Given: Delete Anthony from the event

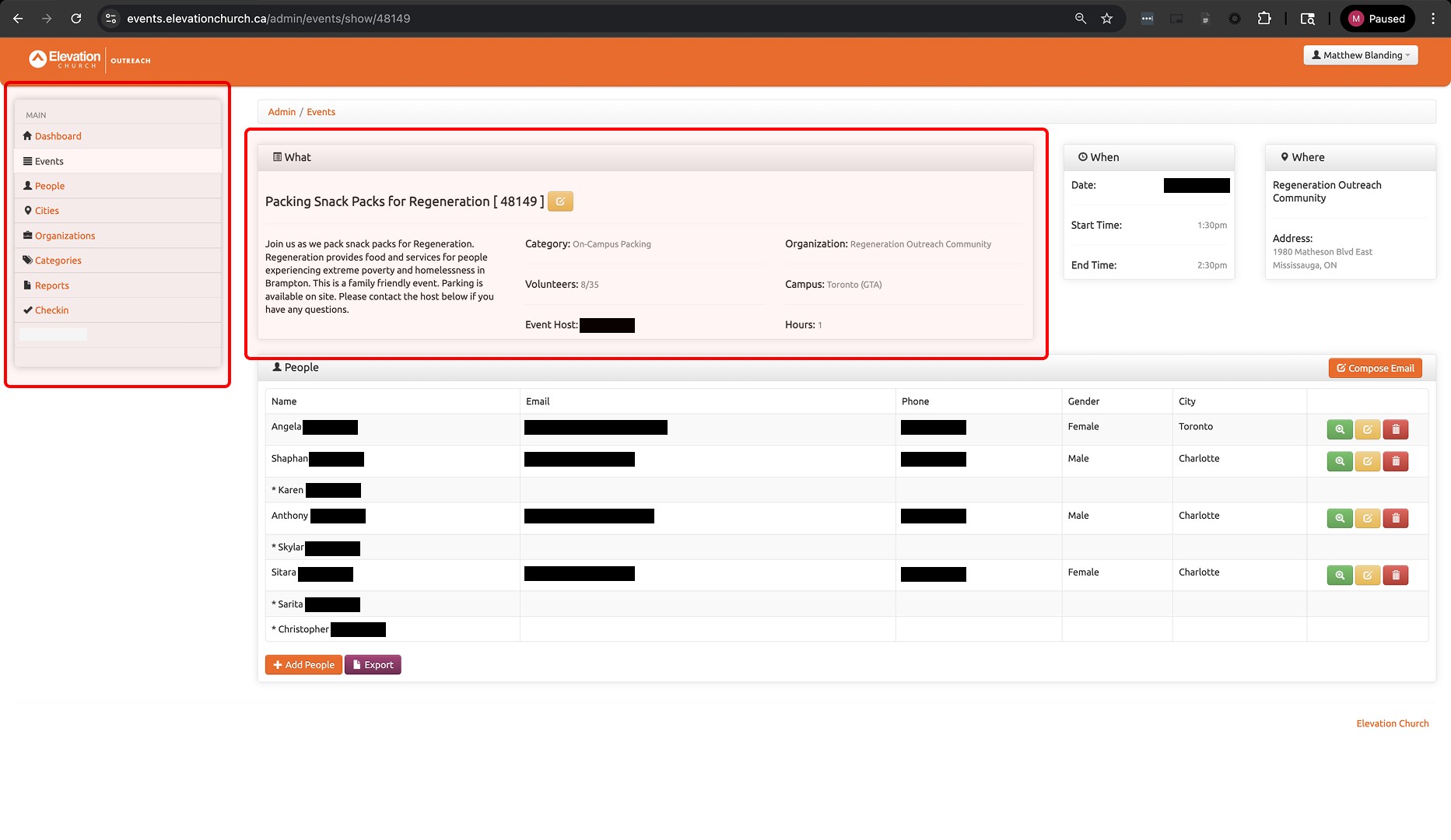Looking at the screenshot, I should point(1396,518).
